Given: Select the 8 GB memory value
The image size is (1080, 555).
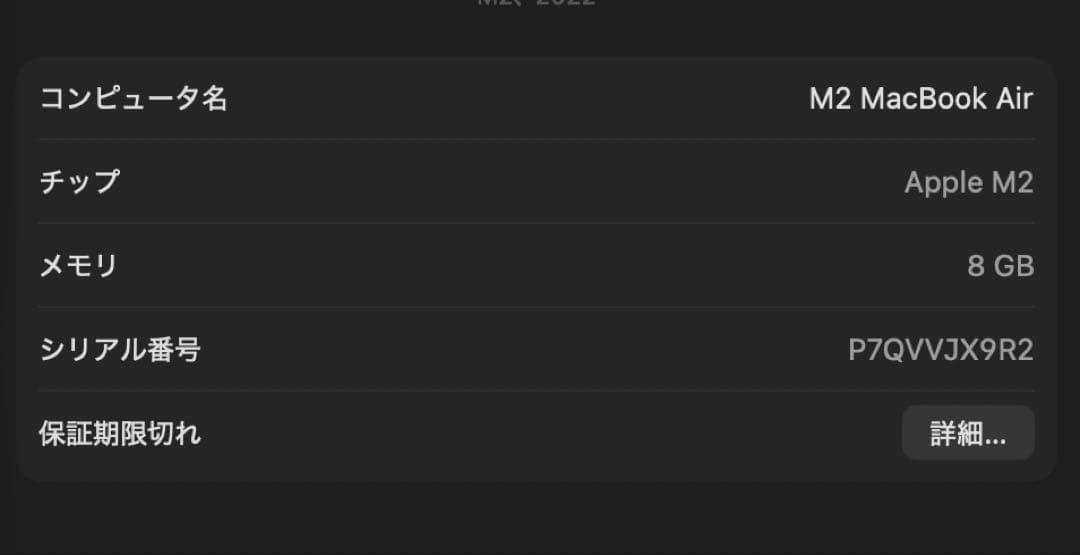Looking at the screenshot, I should pyautogui.click(x=1000, y=266).
